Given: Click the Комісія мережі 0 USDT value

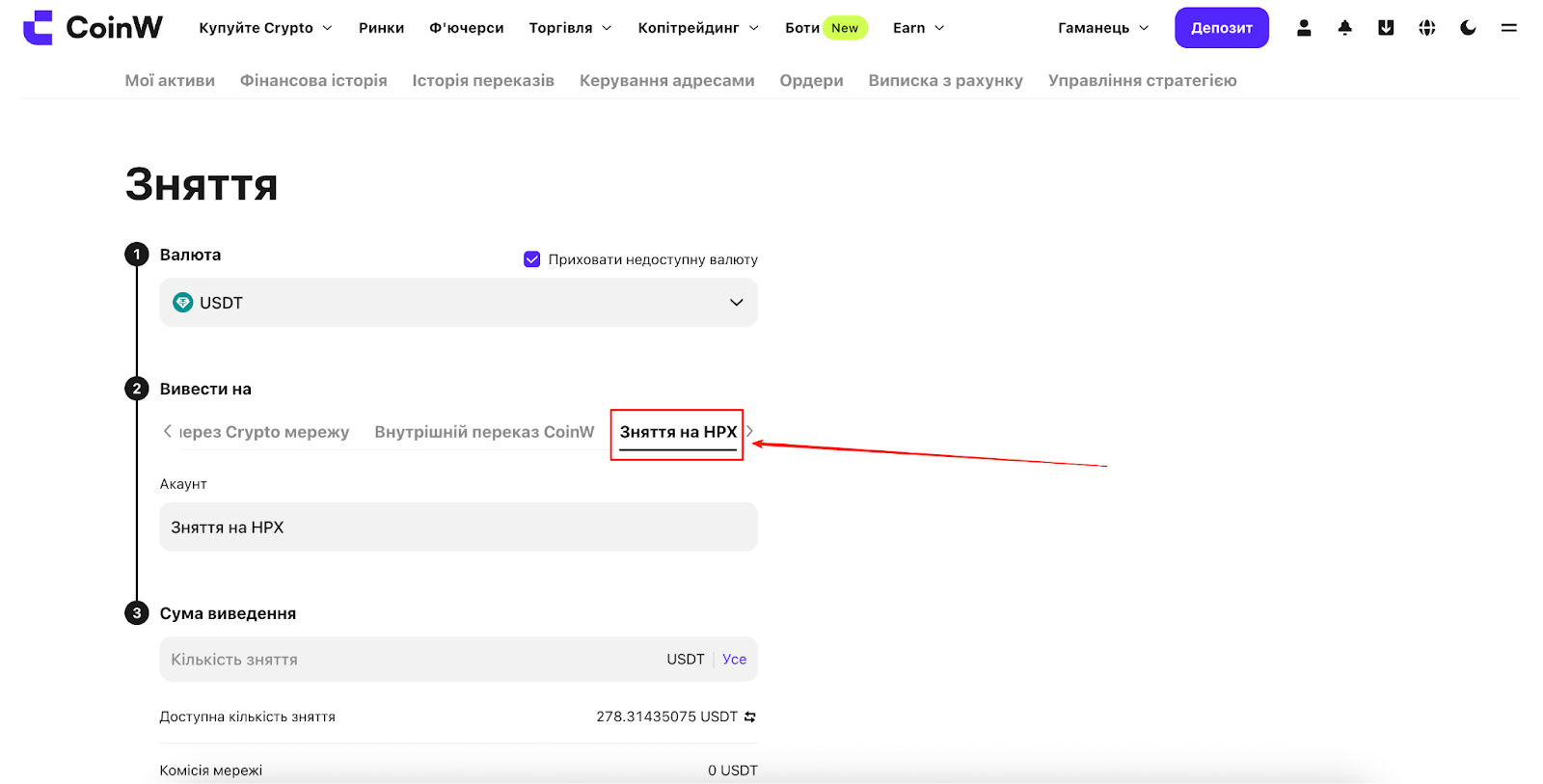Looking at the screenshot, I should [x=732, y=770].
